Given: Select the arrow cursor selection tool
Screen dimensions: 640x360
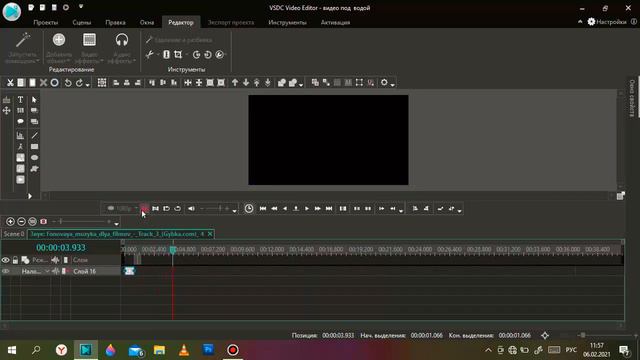Looking at the screenshot, I should 34,100.
